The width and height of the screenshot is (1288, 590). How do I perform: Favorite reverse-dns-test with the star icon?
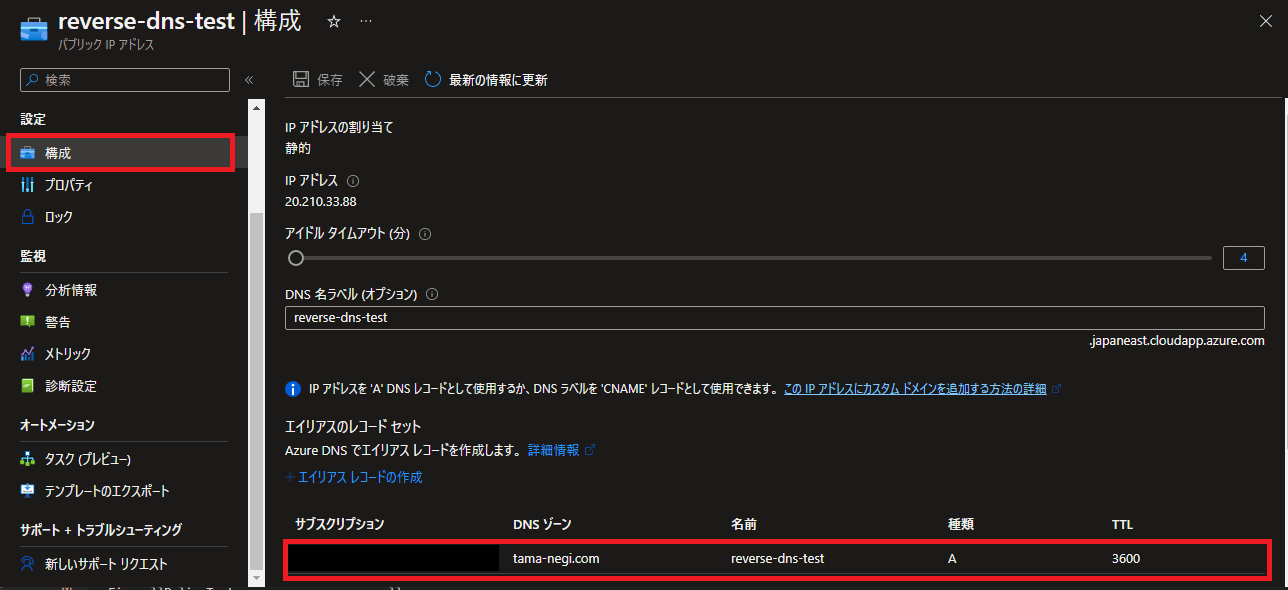point(334,21)
